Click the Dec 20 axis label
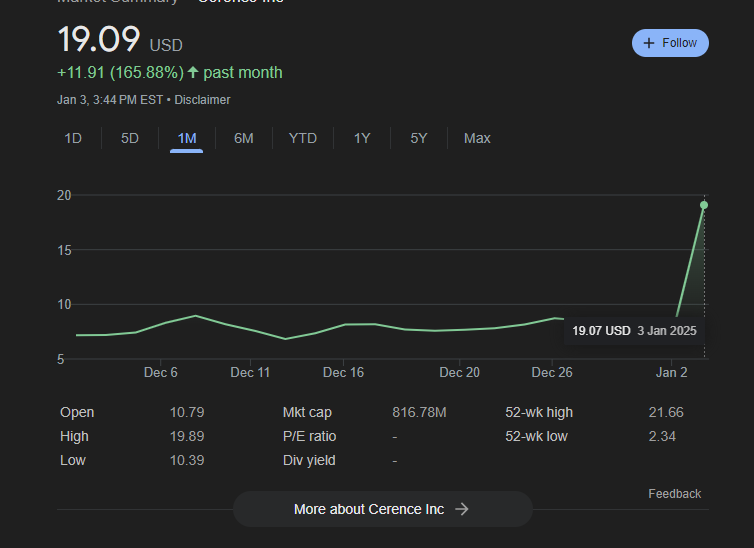This screenshot has width=754, height=548. 459,373
